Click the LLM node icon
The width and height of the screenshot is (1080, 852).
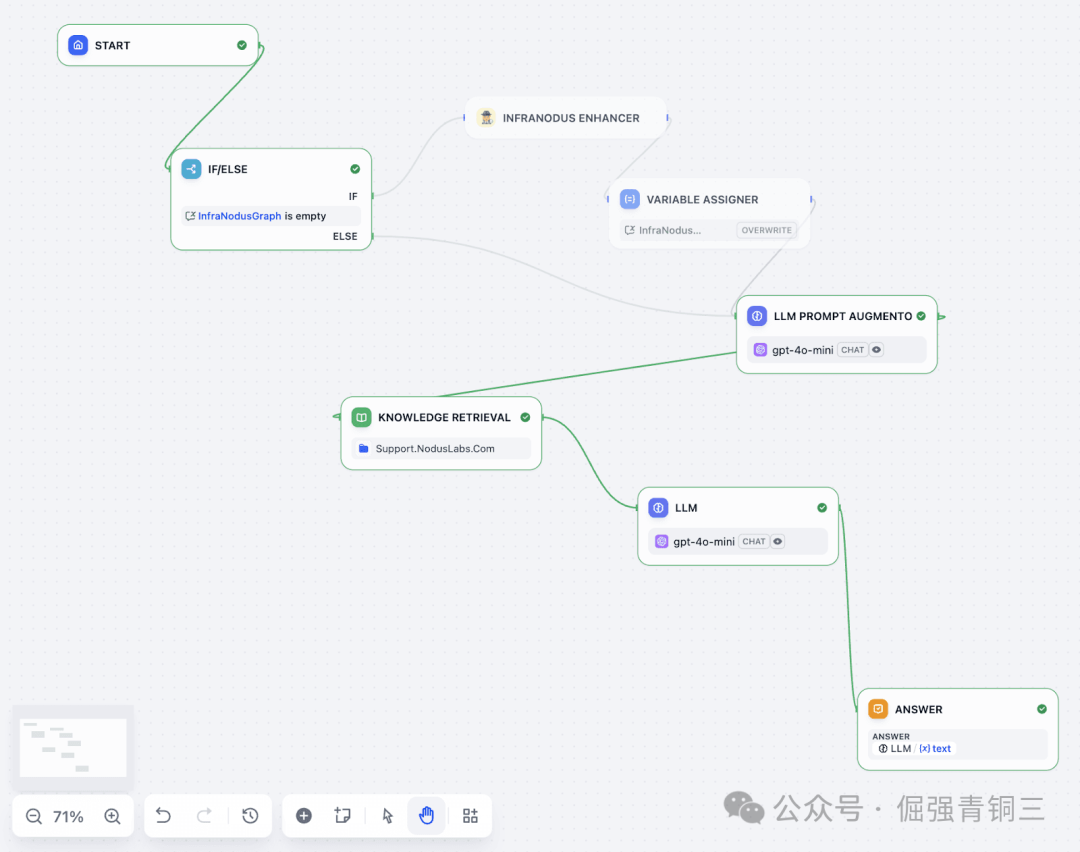point(658,508)
